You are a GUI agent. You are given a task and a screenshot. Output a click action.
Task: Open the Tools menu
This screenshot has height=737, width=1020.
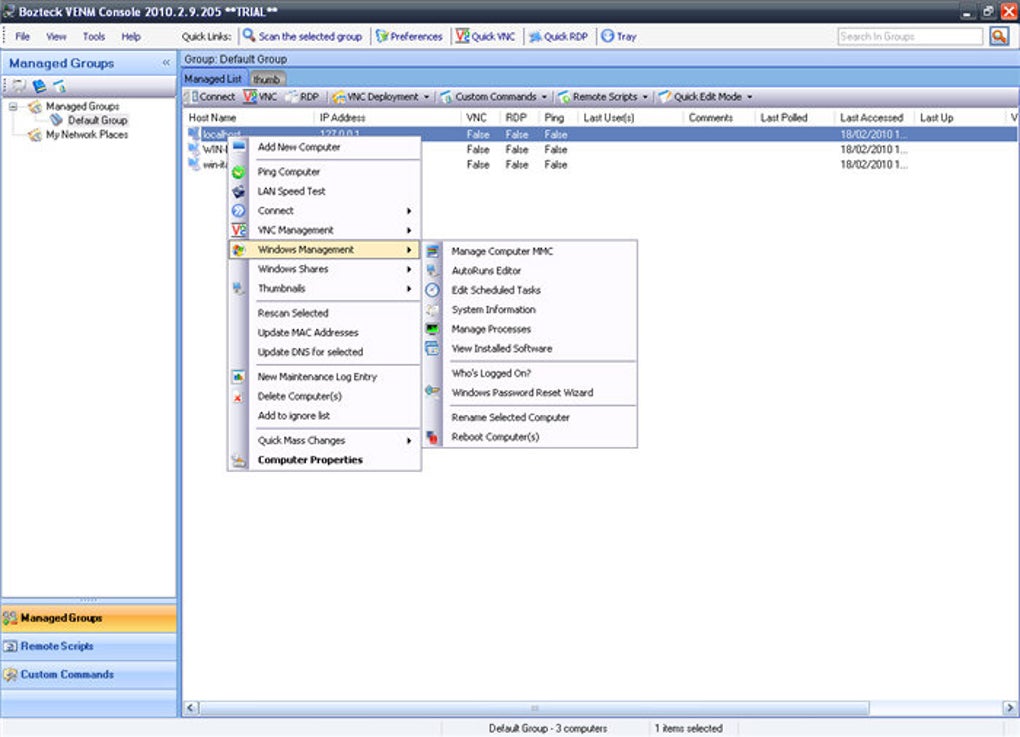point(94,36)
